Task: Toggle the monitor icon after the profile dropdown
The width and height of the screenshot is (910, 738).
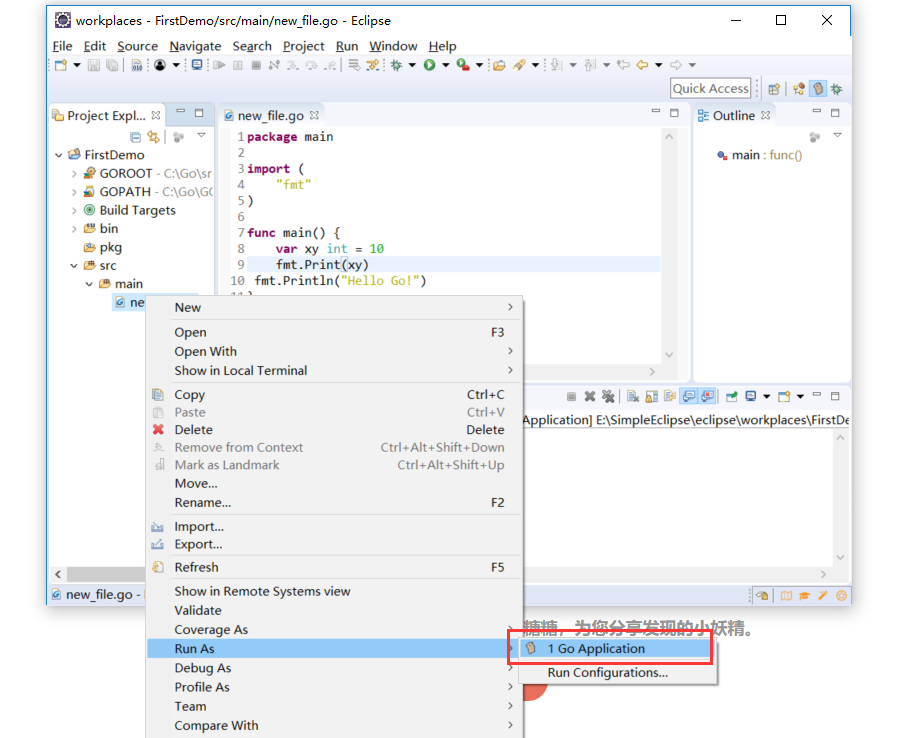Action: (x=197, y=65)
